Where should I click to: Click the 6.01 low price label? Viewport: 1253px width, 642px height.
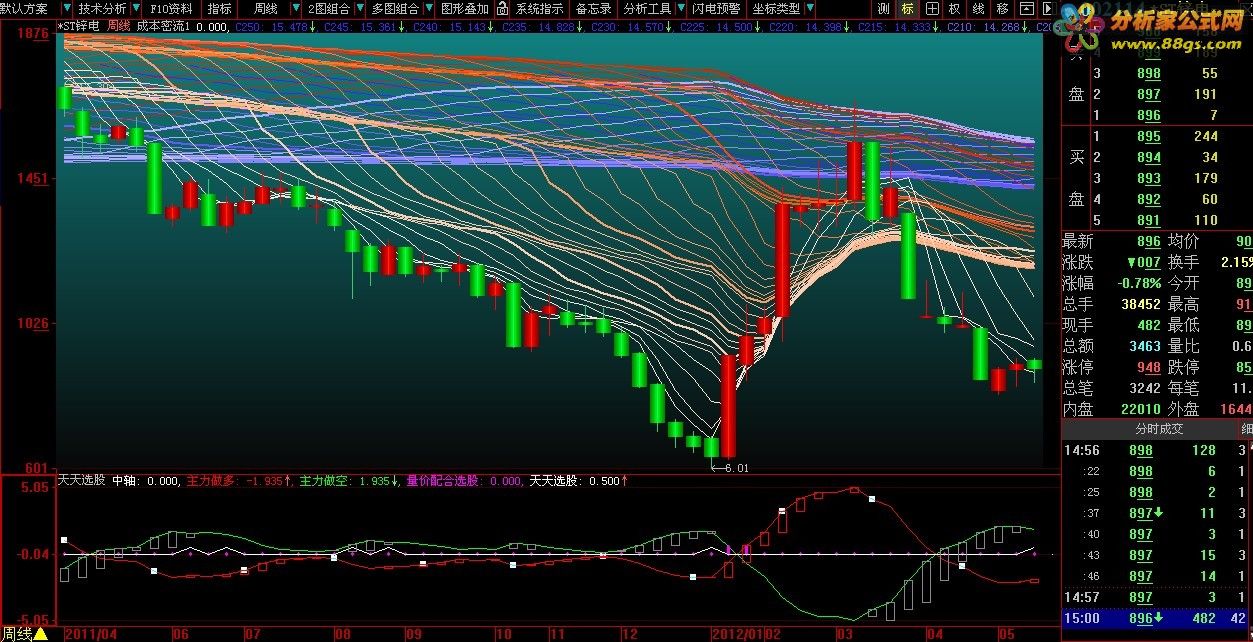735,467
